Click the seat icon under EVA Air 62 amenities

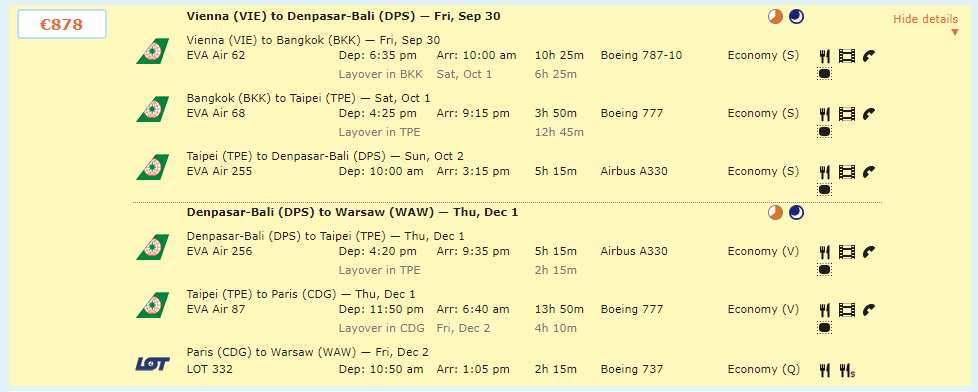(x=825, y=74)
